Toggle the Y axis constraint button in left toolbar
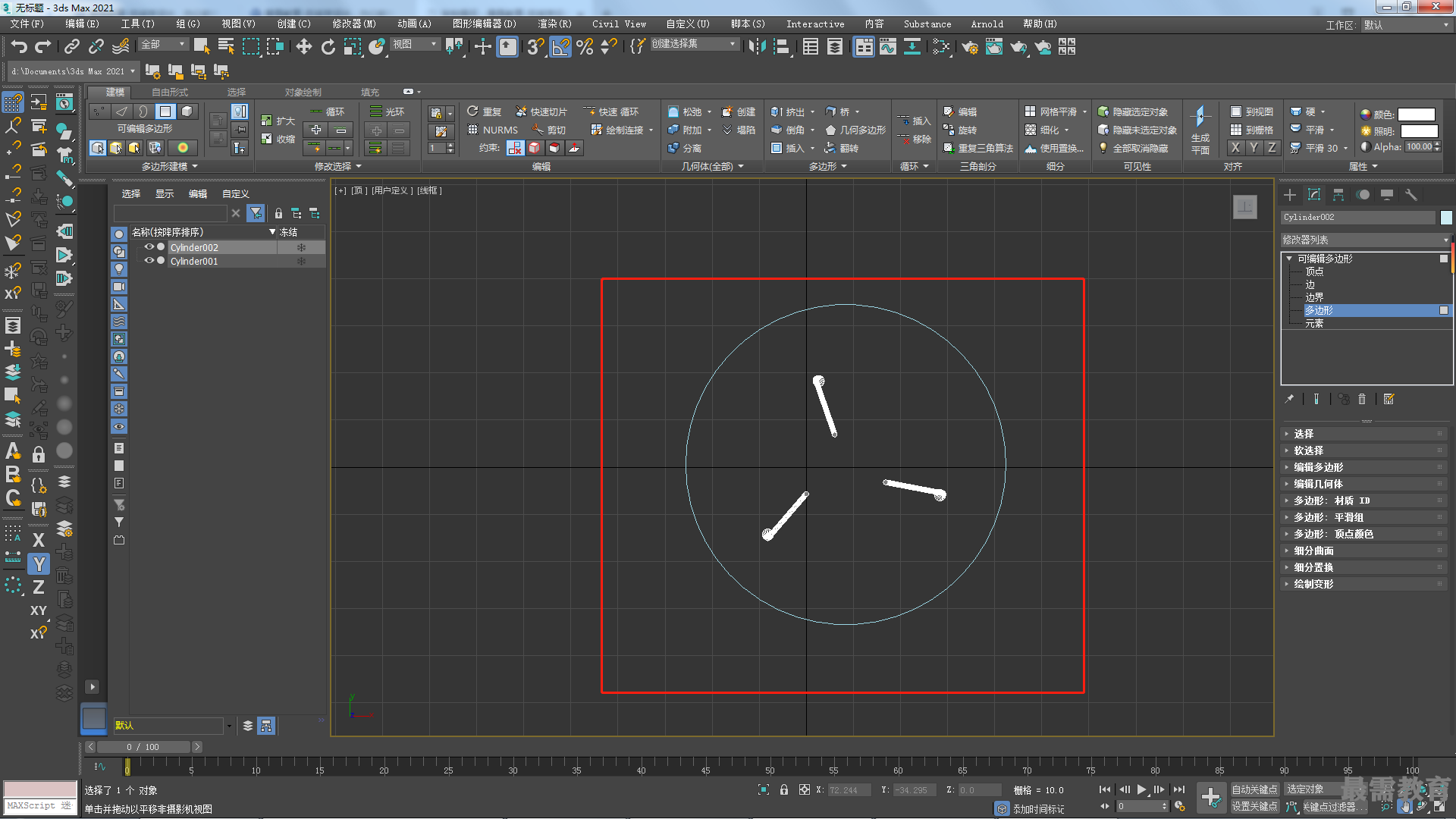The image size is (1456, 819). (39, 563)
